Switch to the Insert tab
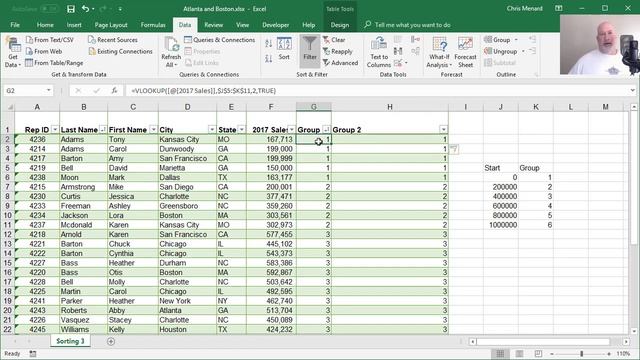640x360 pixels. pos(74,25)
